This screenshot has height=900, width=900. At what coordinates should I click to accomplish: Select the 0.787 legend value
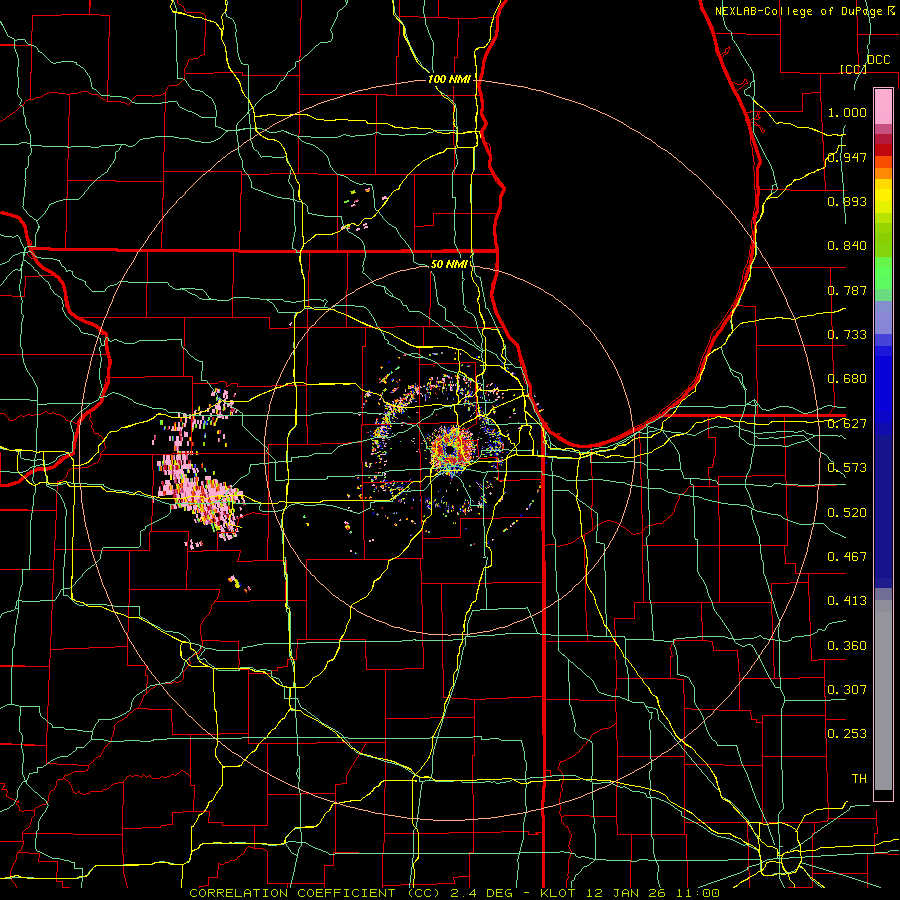(847, 290)
